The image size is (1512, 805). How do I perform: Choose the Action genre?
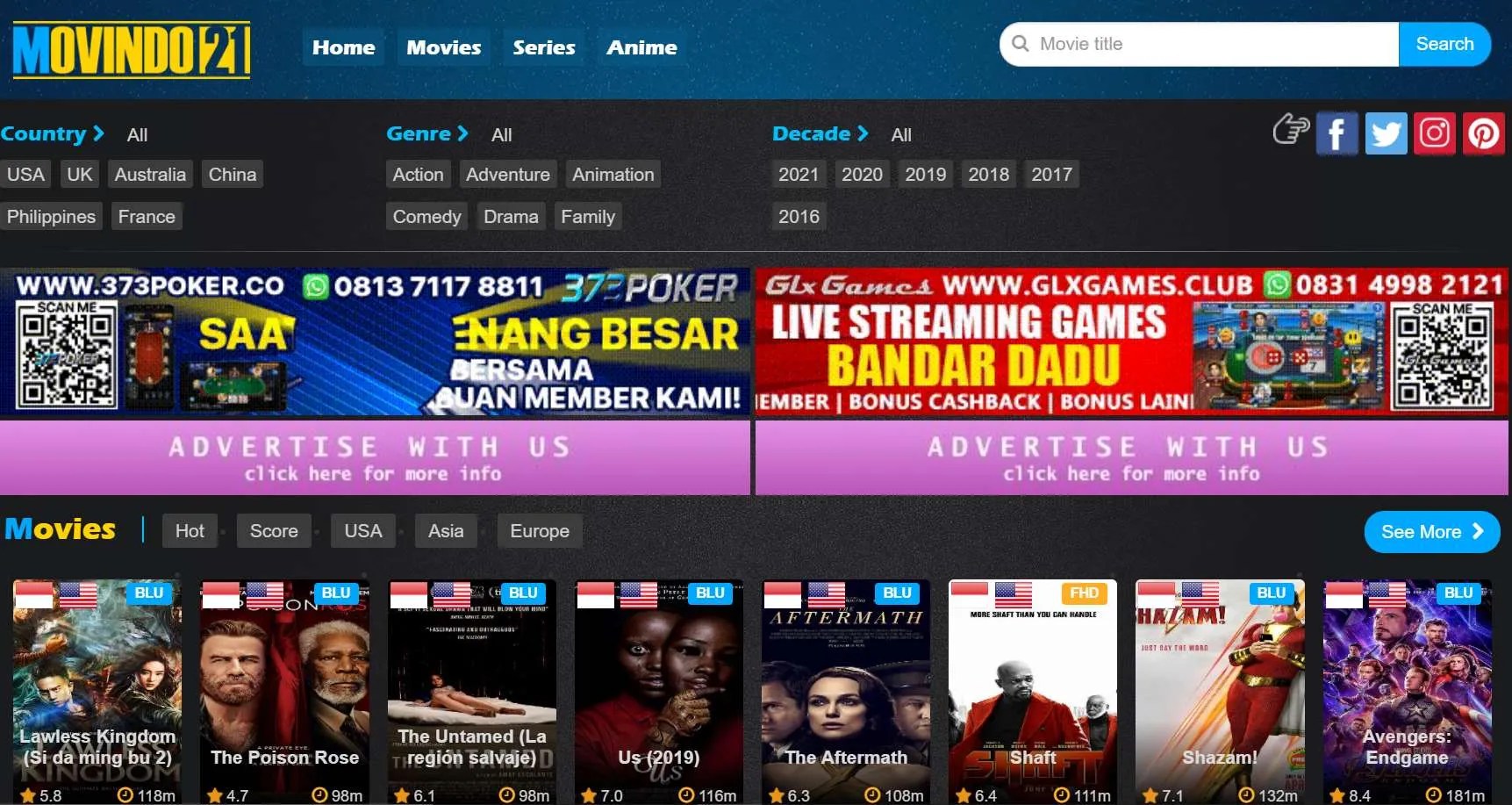tap(418, 175)
